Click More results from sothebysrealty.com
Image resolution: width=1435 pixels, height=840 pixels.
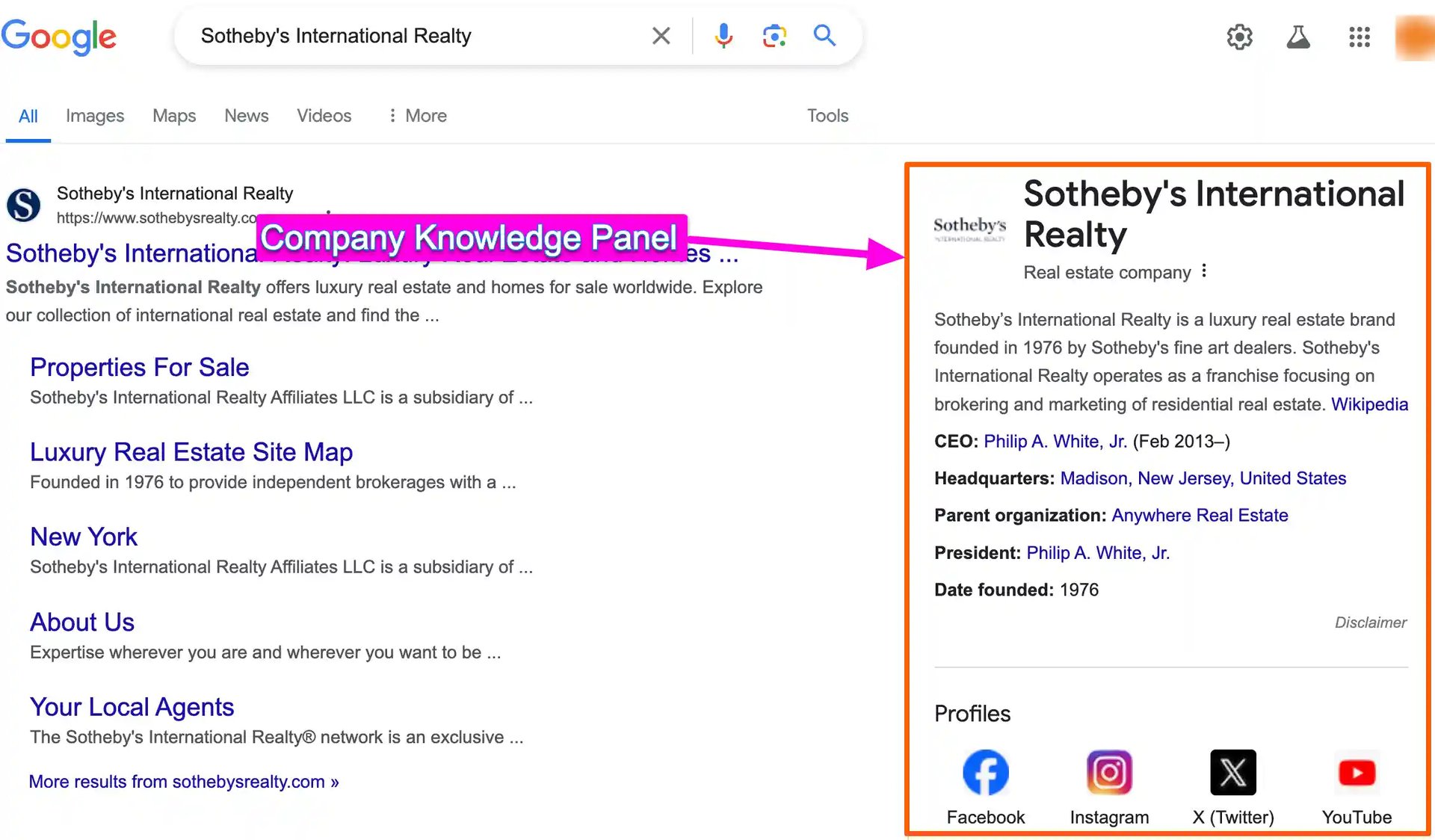click(184, 782)
